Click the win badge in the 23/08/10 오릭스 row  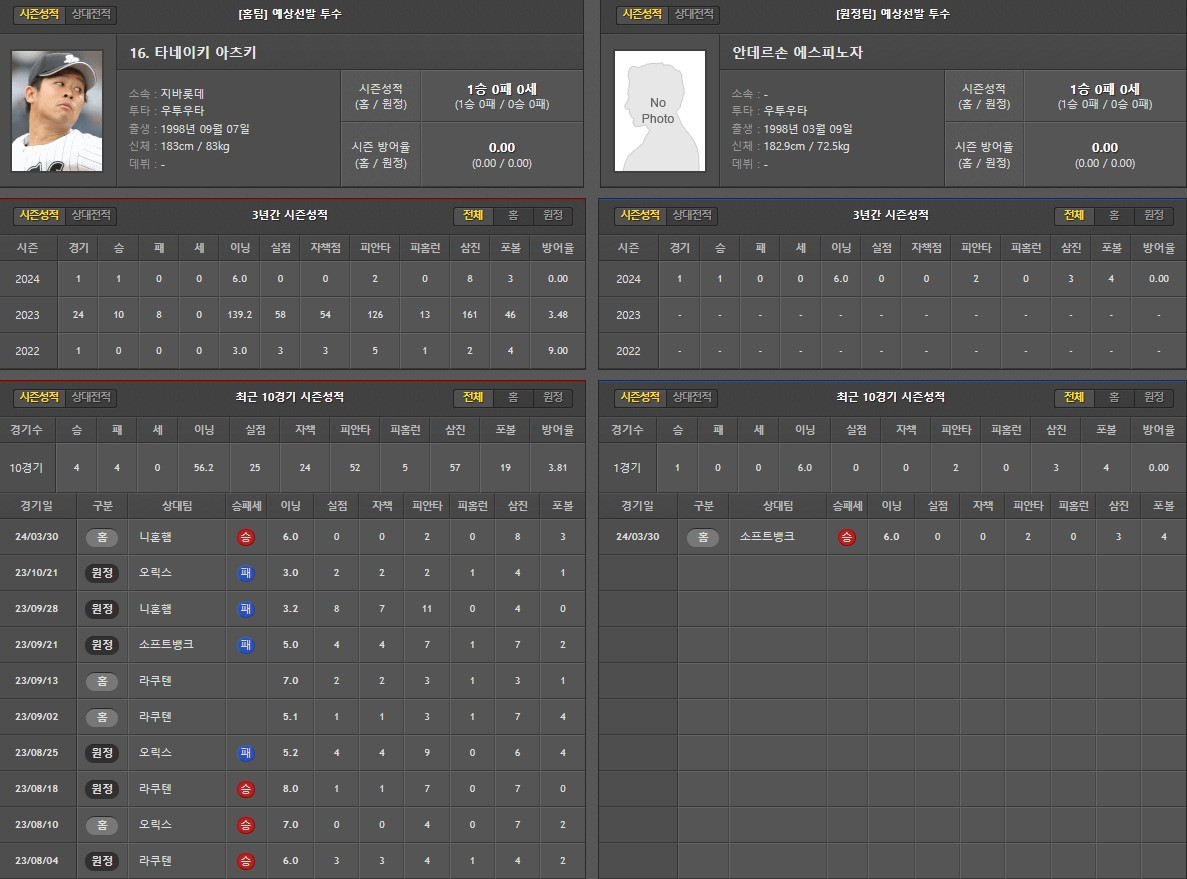pos(245,825)
